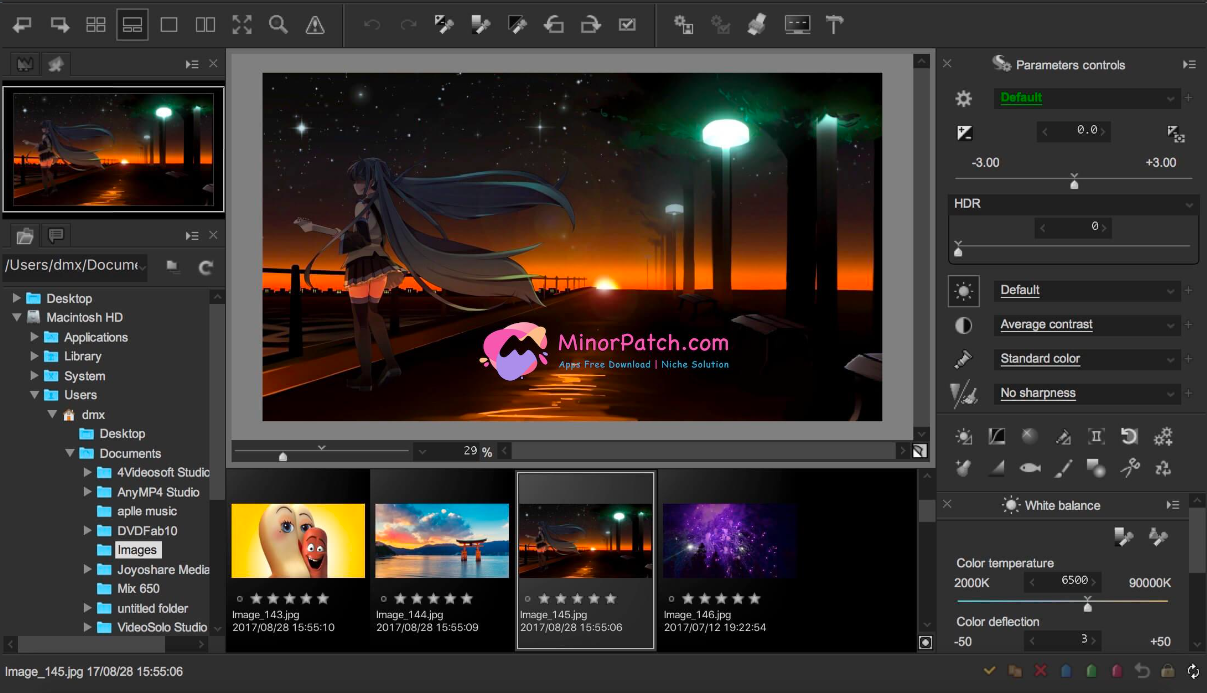Switch to the comment tab icon
This screenshot has width=1207, height=693.
point(56,236)
